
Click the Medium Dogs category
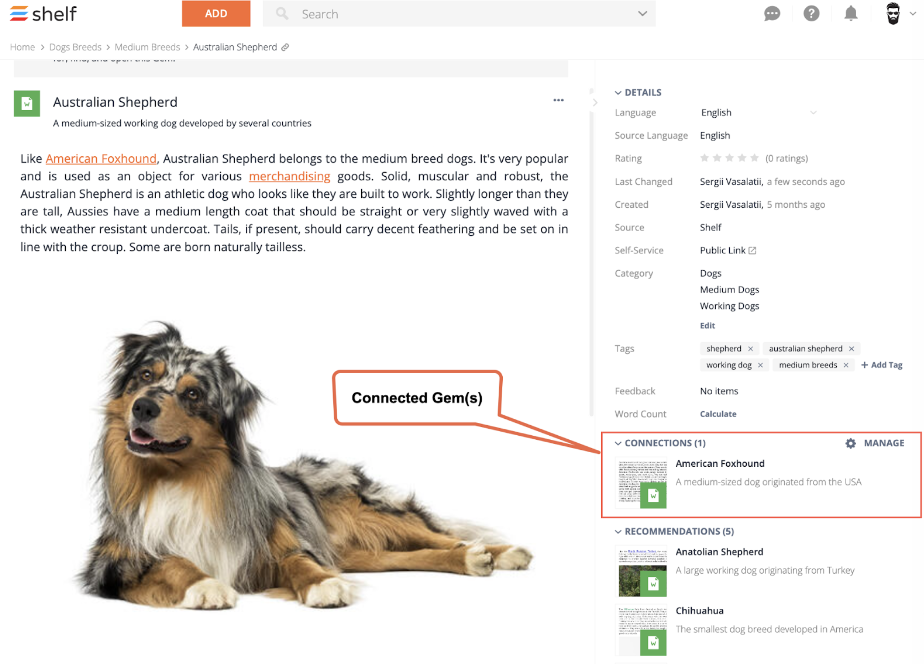730,290
